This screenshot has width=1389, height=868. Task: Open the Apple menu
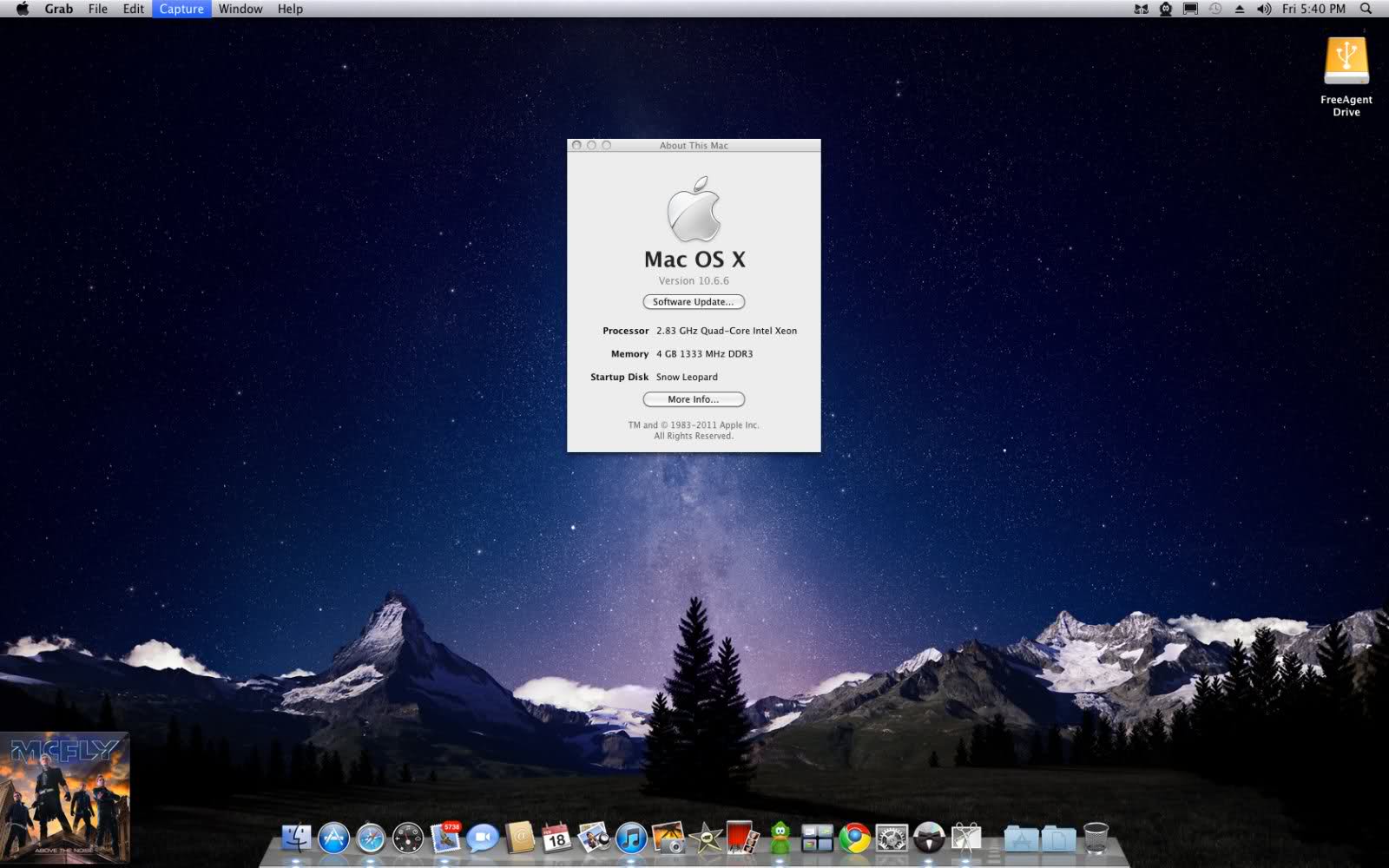click(x=23, y=9)
